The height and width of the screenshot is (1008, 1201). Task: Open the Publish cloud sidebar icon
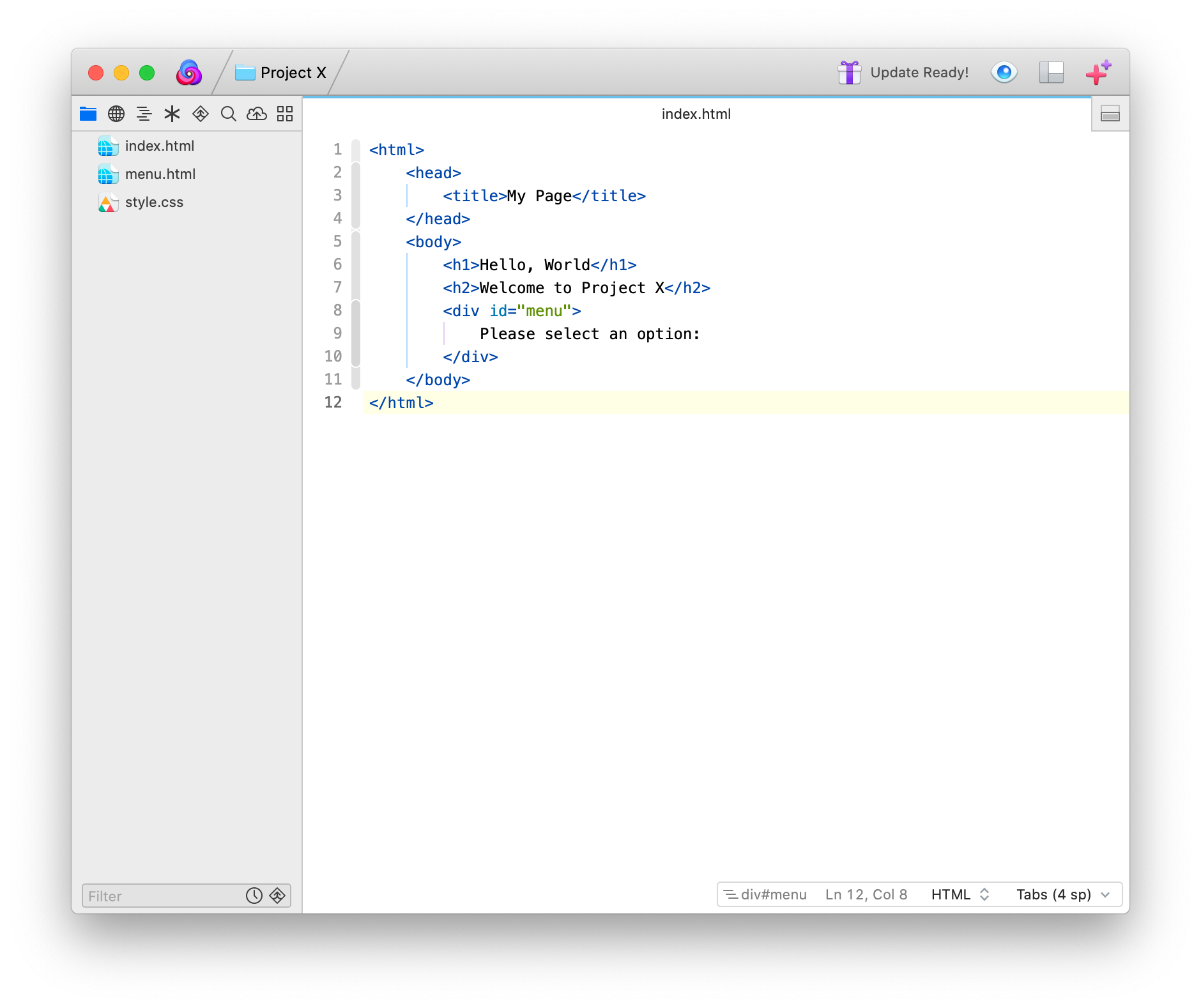coord(257,114)
